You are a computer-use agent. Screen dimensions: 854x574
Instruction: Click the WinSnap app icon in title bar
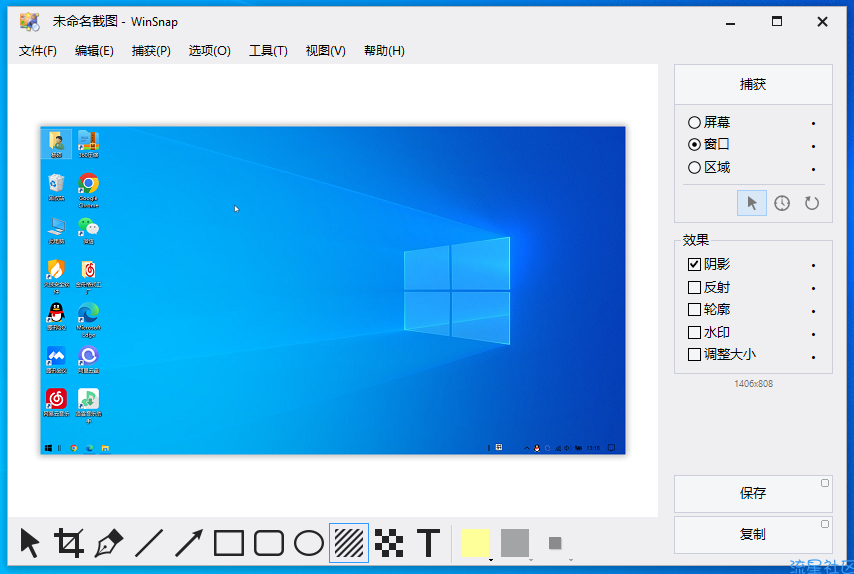click(29, 22)
